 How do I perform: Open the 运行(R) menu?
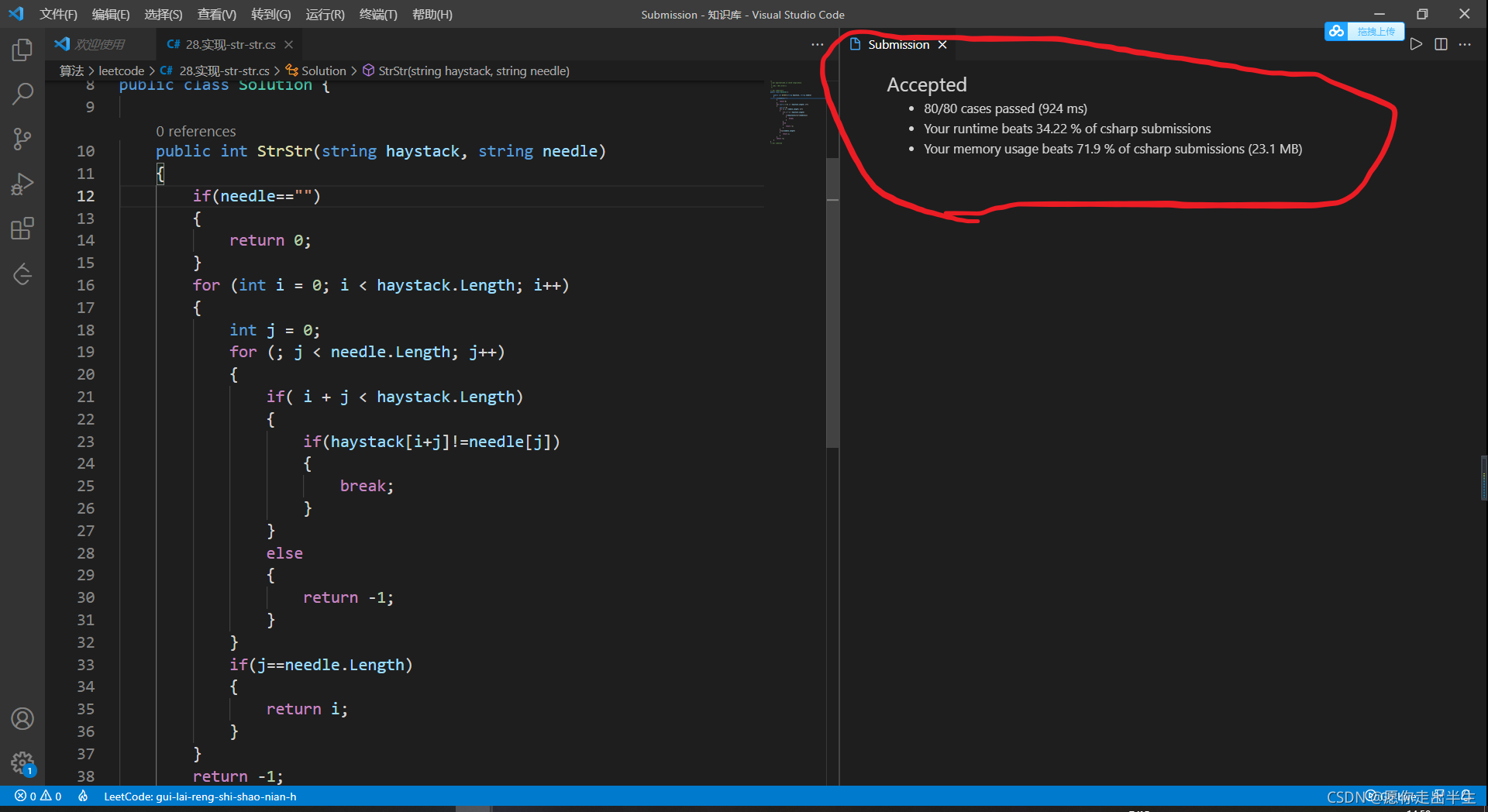point(325,14)
